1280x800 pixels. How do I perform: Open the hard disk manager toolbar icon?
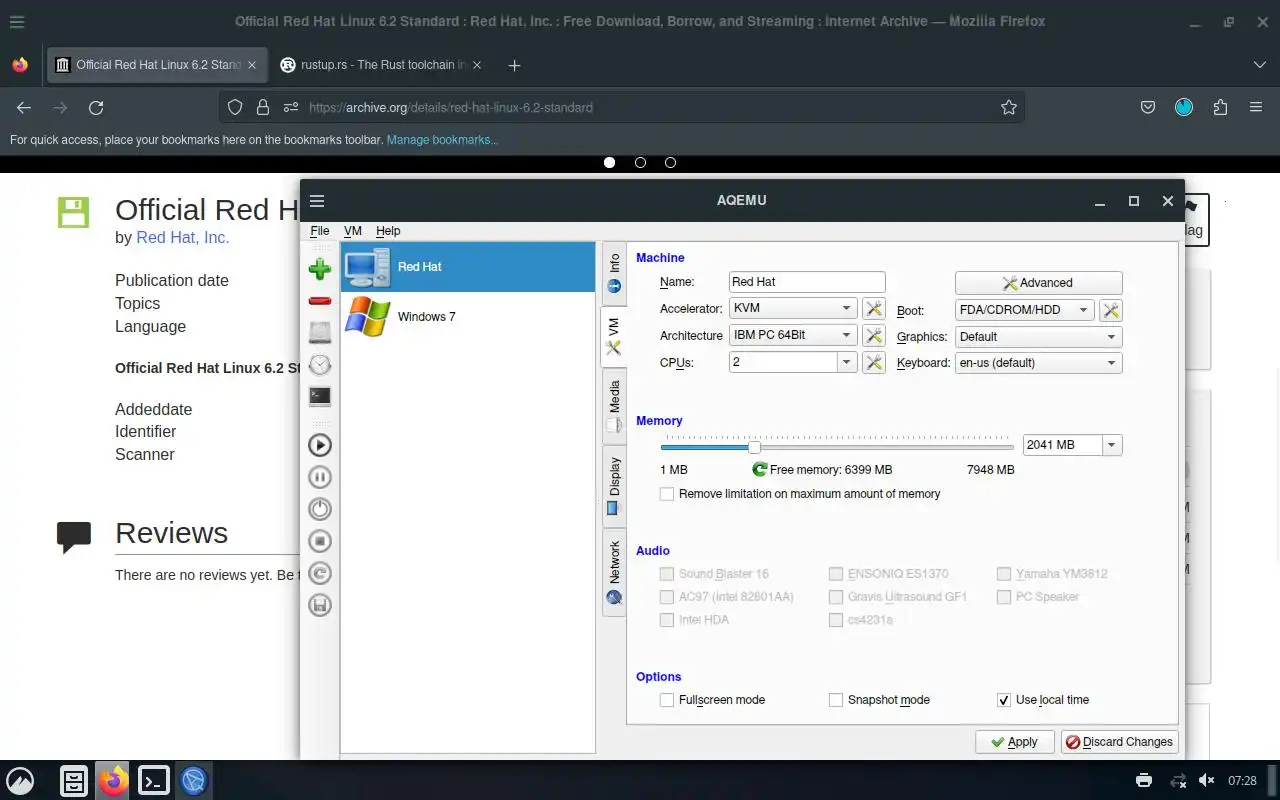pos(320,332)
